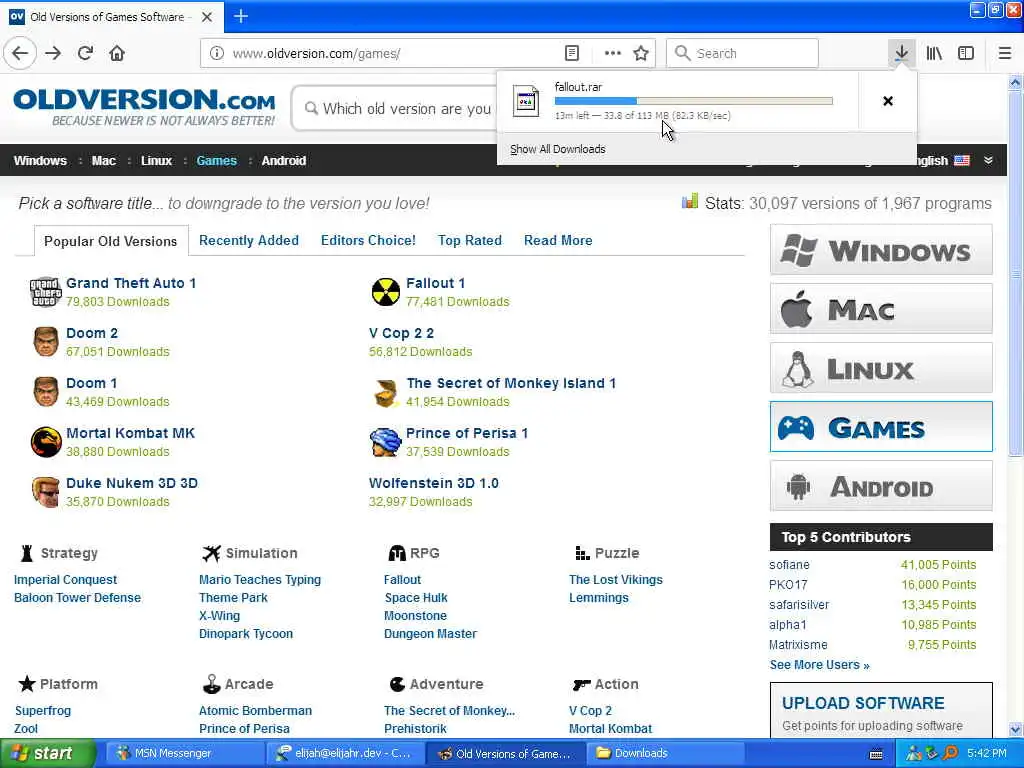Open a new tab with plus button
The width and height of the screenshot is (1024, 768).
click(240, 16)
